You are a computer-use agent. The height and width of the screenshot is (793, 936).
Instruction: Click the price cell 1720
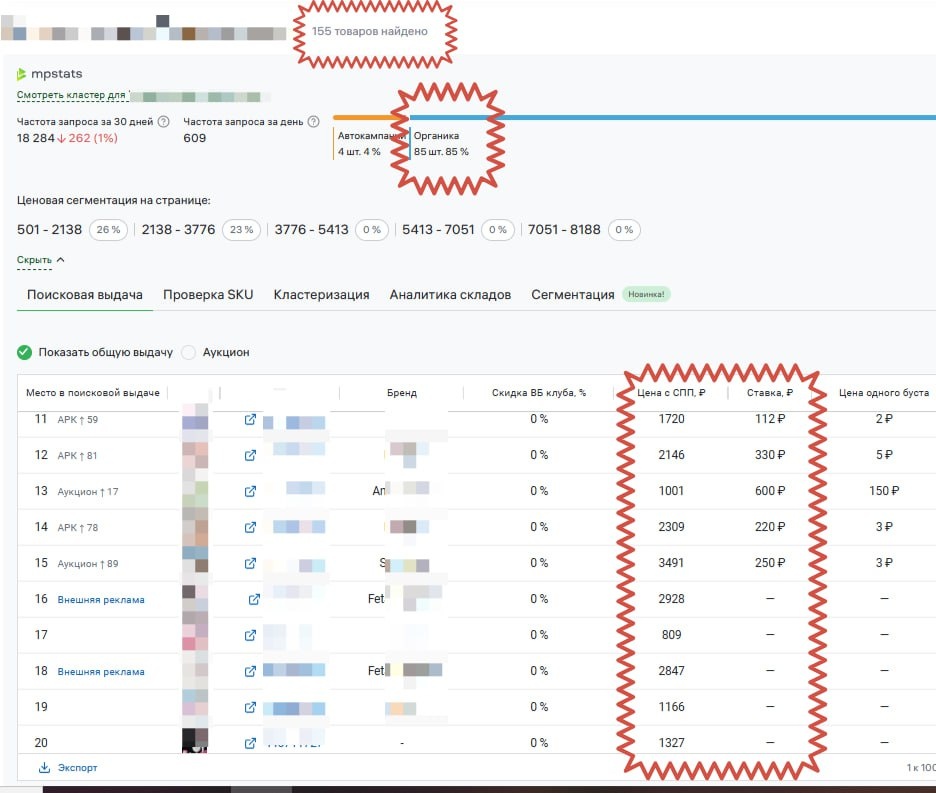click(671, 419)
